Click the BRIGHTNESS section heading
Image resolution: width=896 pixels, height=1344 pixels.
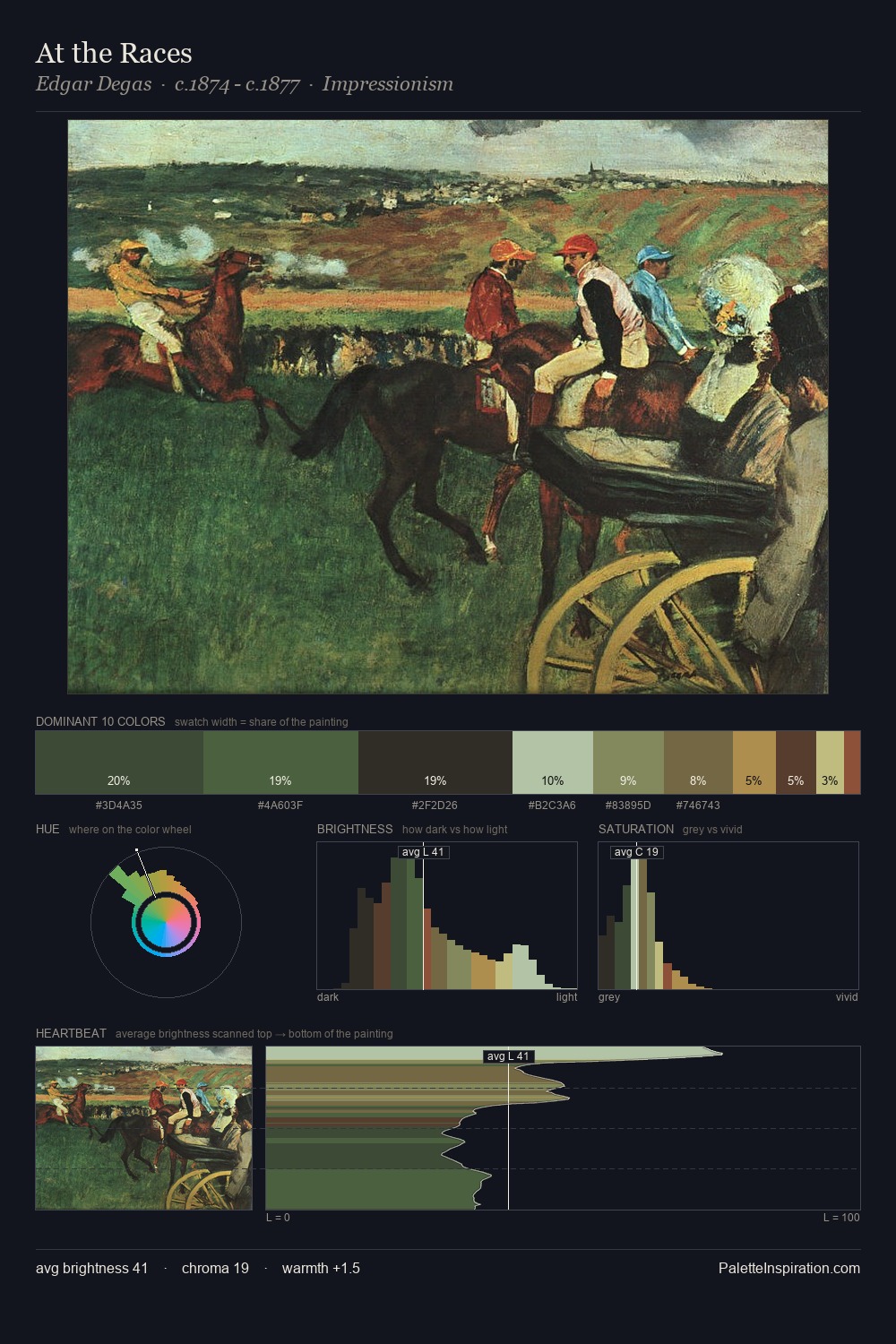point(355,829)
